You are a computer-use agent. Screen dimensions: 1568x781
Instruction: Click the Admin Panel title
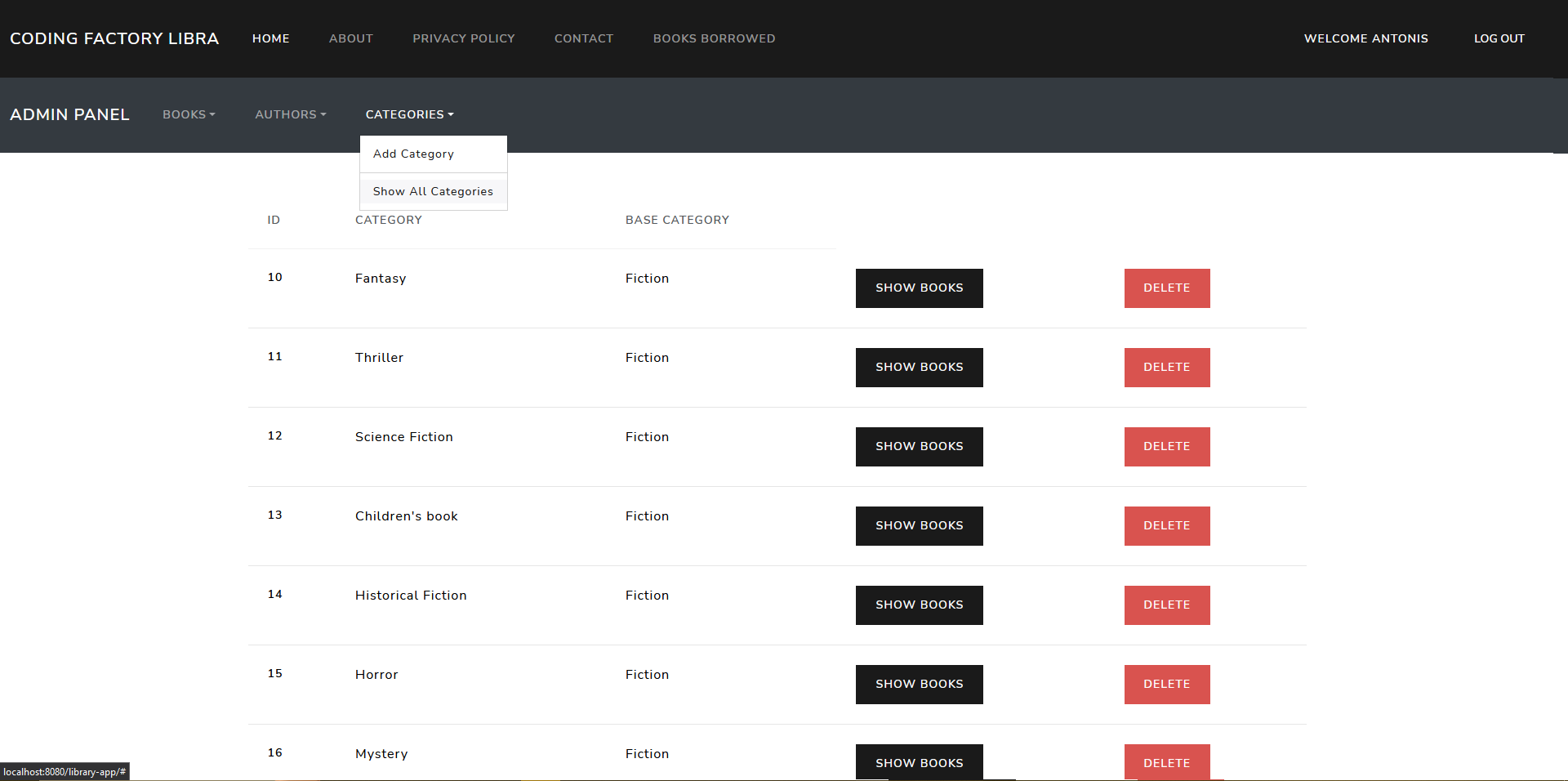69,114
